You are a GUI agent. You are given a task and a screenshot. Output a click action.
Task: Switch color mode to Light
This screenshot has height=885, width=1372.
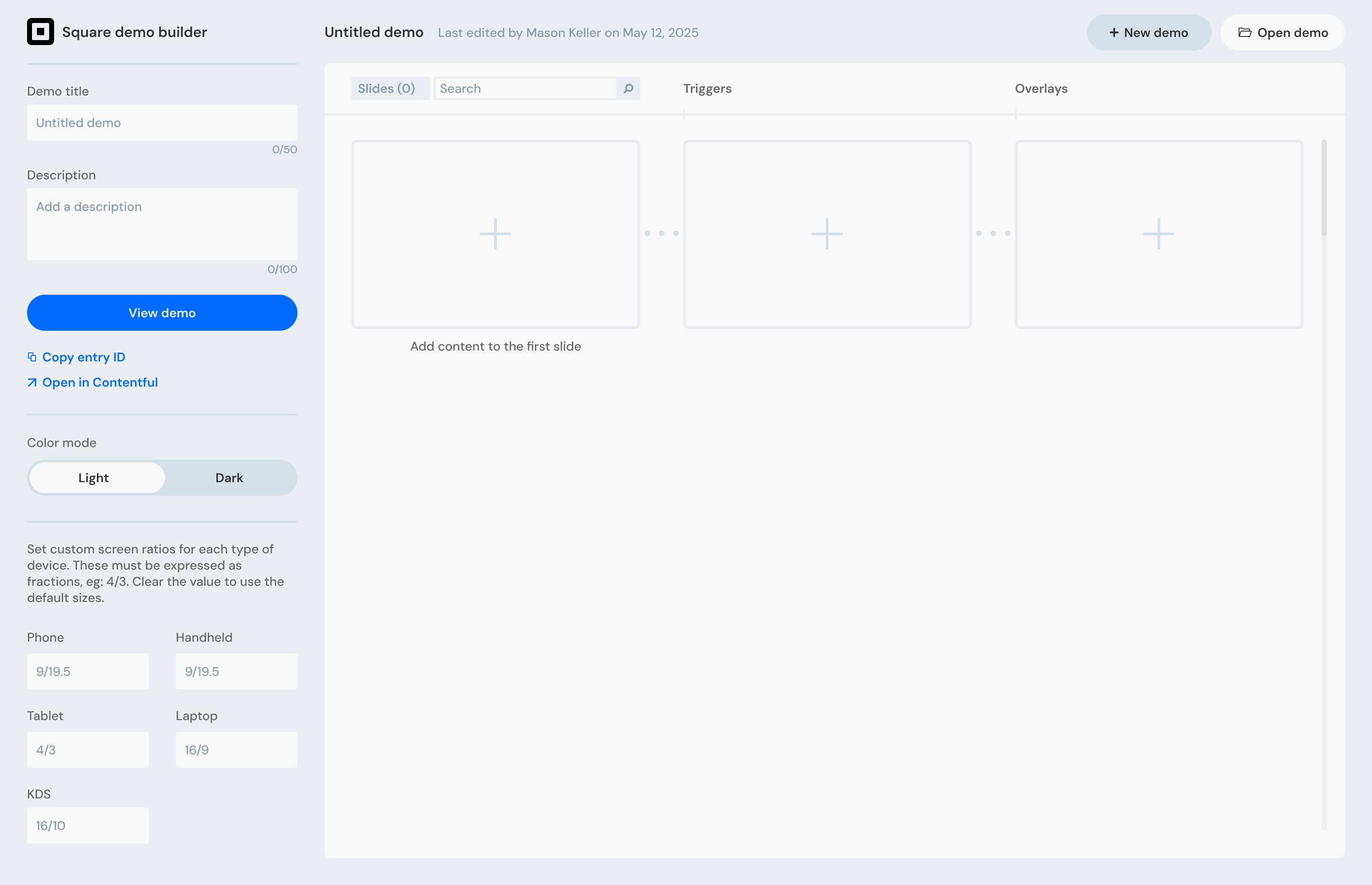[x=93, y=477]
